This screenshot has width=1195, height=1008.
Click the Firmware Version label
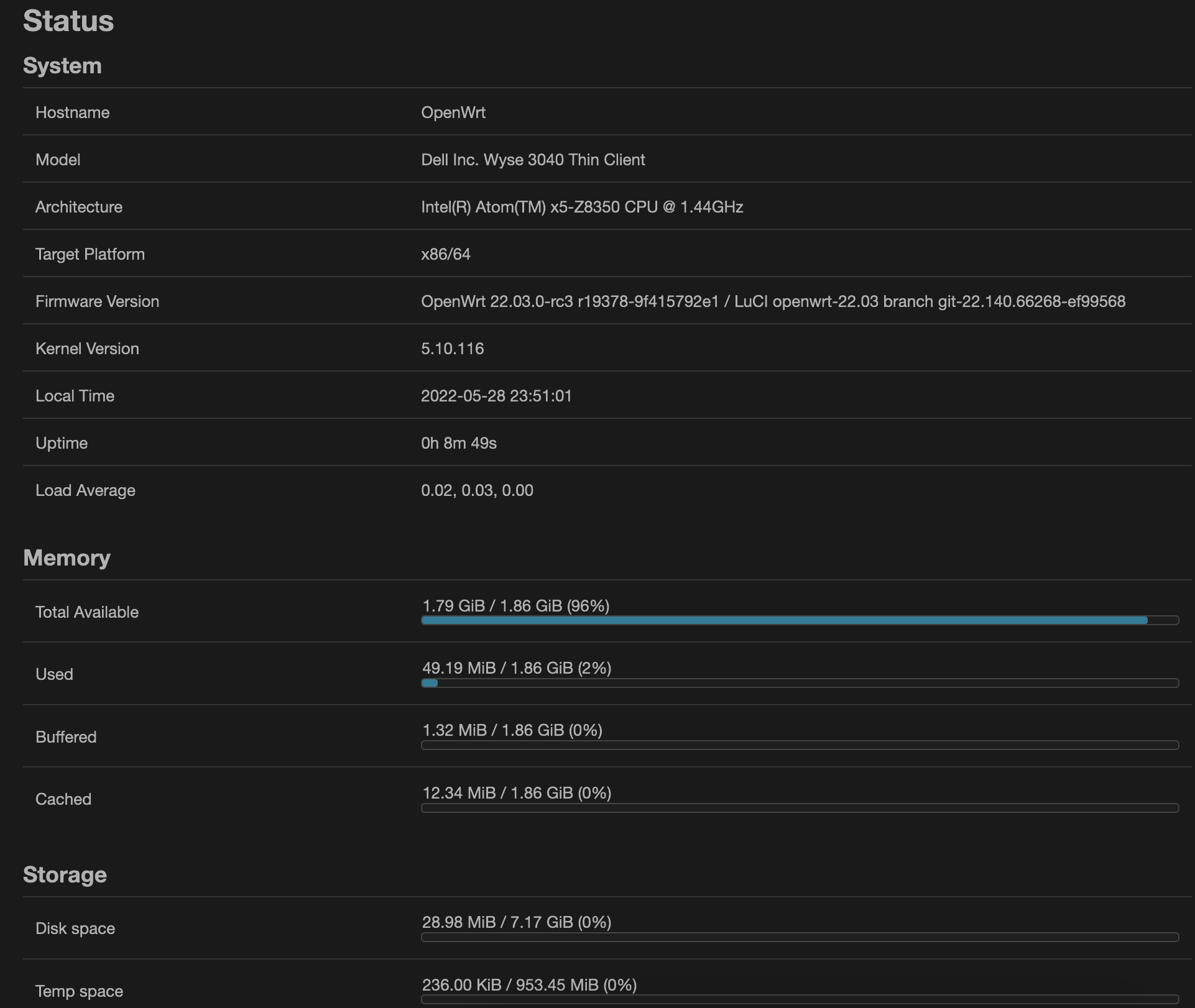click(97, 301)
